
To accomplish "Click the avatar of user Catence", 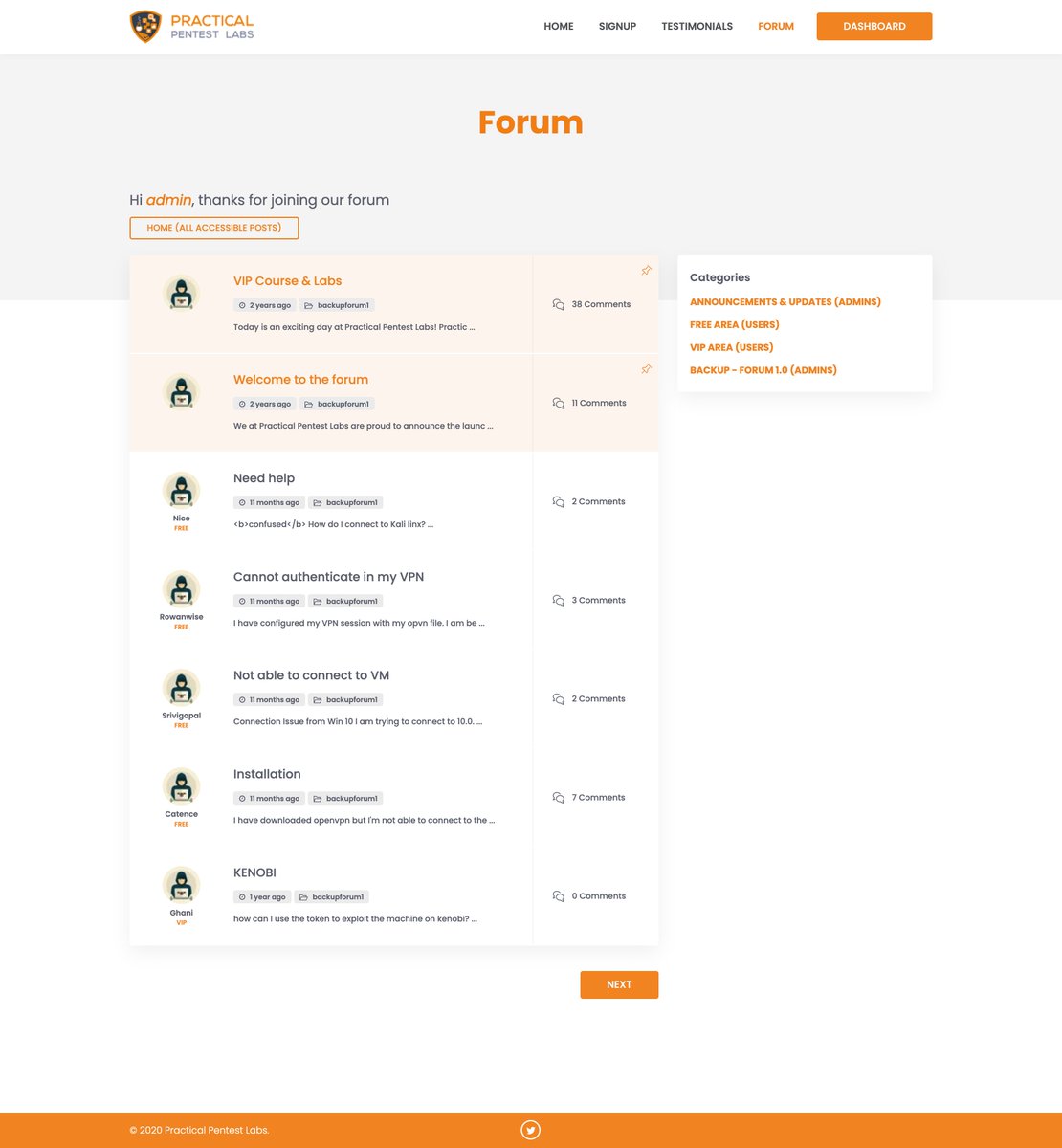I will [x=181, y=785].
